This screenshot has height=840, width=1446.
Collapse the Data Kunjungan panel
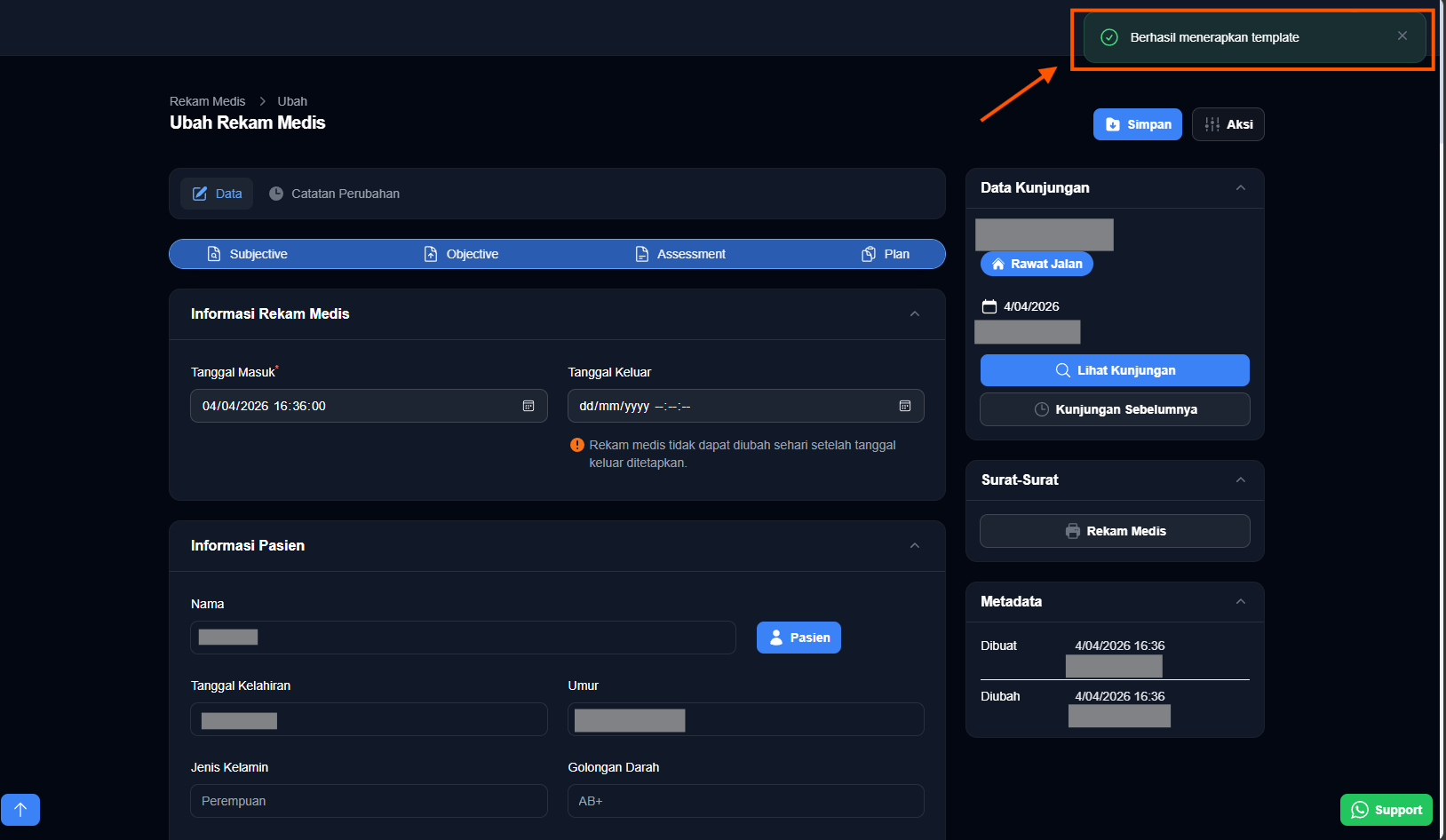(x=1241, y=188)
